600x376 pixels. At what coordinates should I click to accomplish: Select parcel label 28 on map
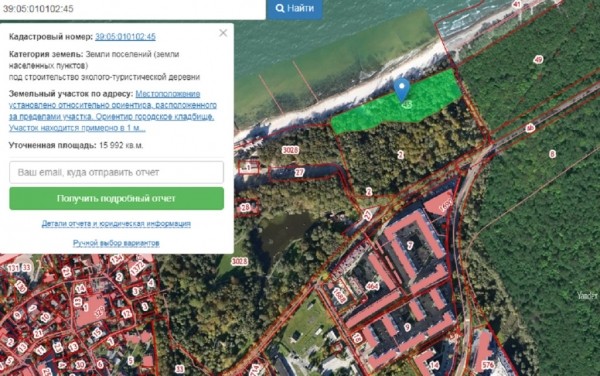click(x=245, y=207)
